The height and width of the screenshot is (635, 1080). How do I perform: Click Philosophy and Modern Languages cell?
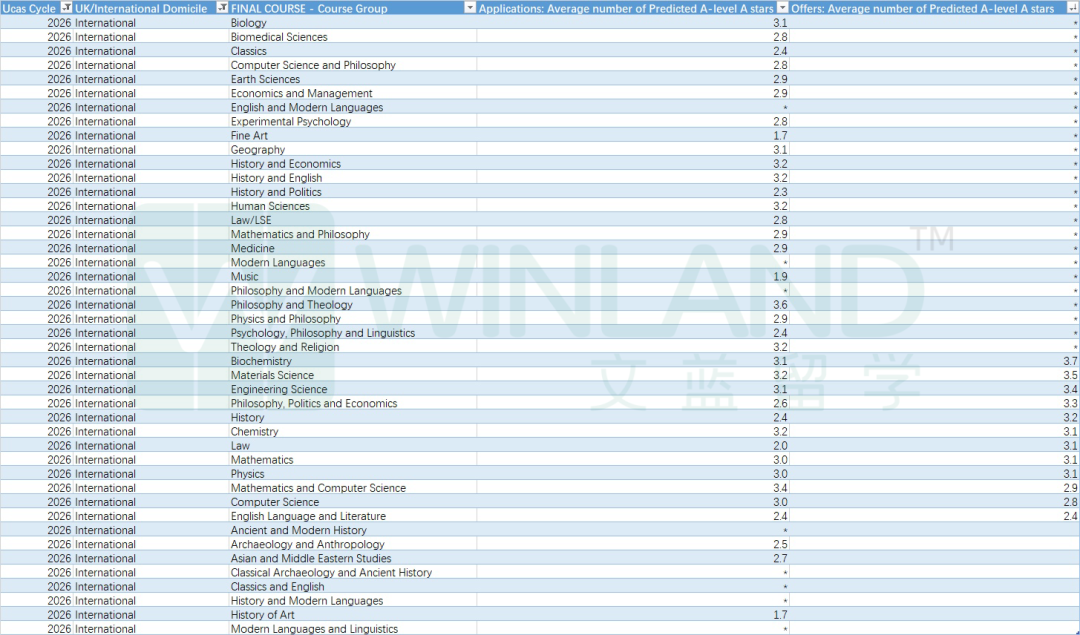click(x=353, y=291)
